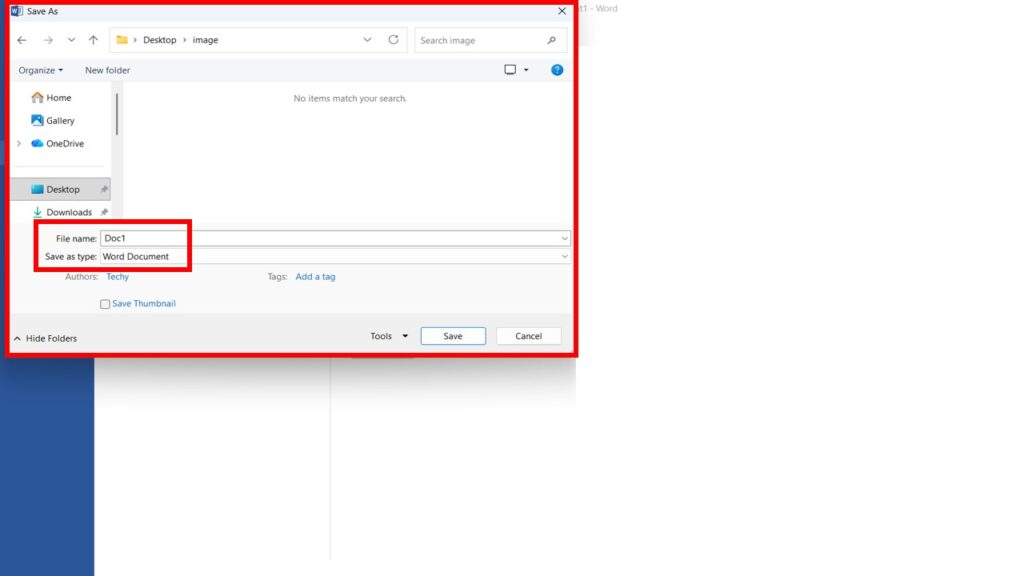
Task: Click the Back navigation arrow
Action: 22,40
